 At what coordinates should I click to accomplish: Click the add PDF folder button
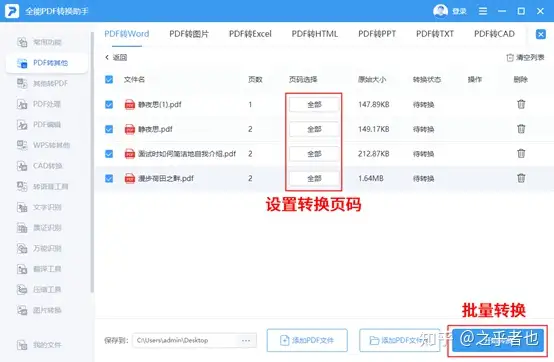(x=399, y=340)
